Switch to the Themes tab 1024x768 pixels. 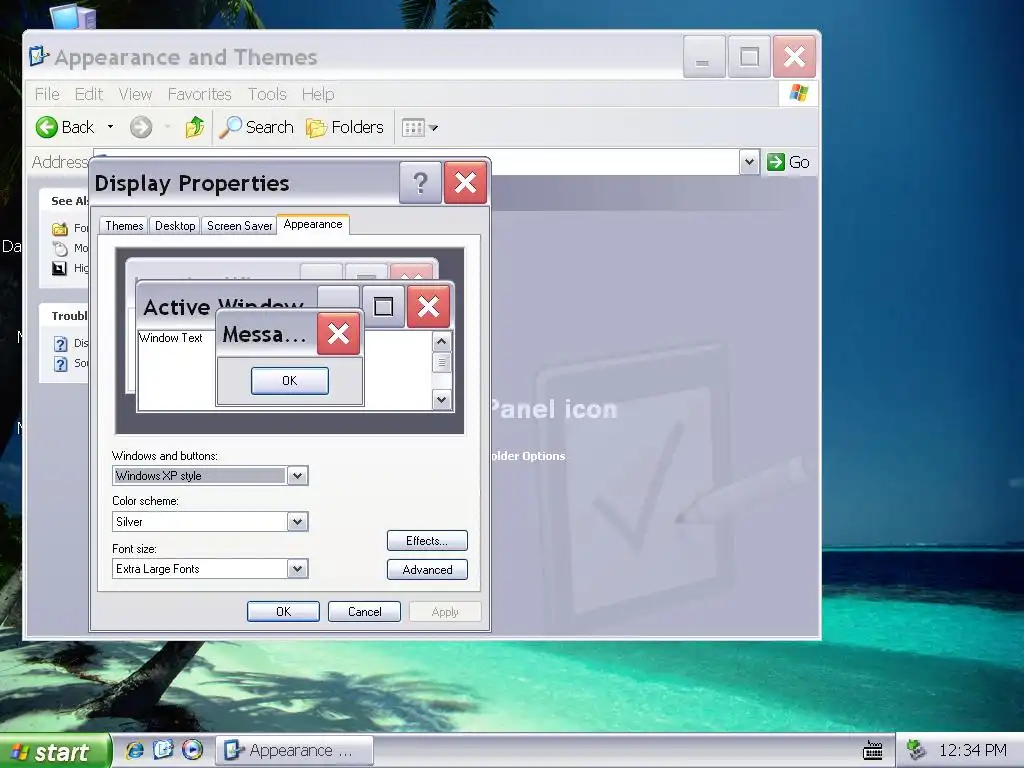click(124, 226)
